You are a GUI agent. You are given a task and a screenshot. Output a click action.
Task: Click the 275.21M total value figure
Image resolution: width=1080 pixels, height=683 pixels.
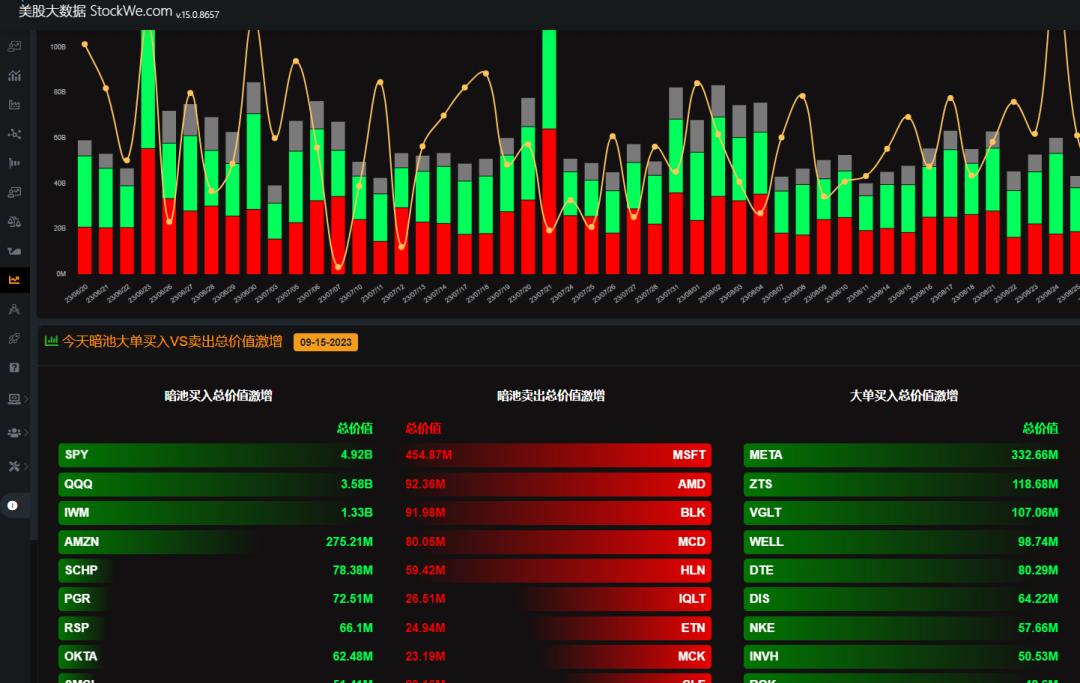[x=349, y=542]
